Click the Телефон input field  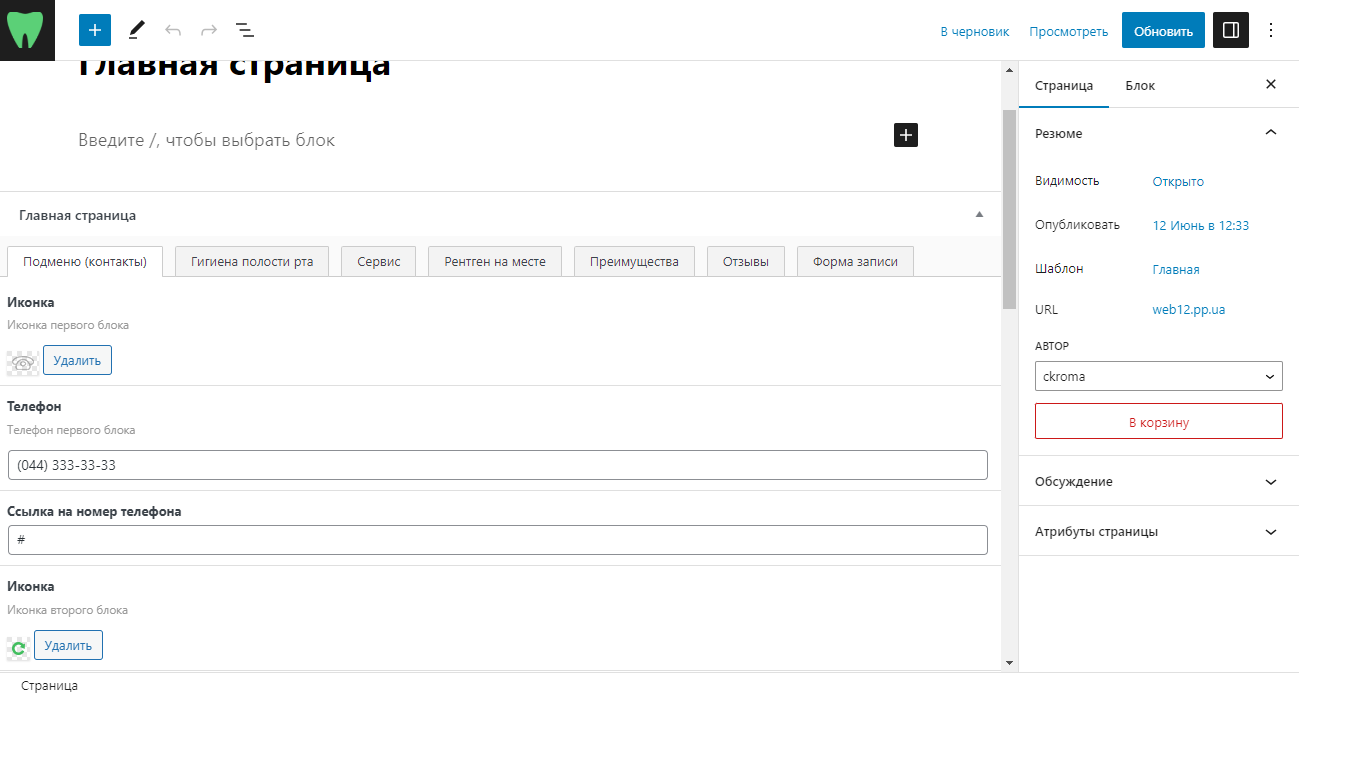coord(497,465)
